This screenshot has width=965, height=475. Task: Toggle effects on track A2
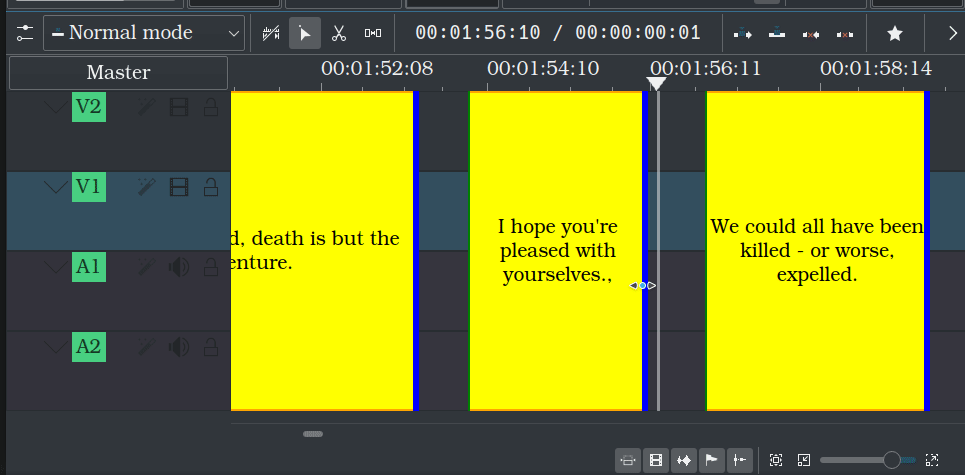click(146, 347)
